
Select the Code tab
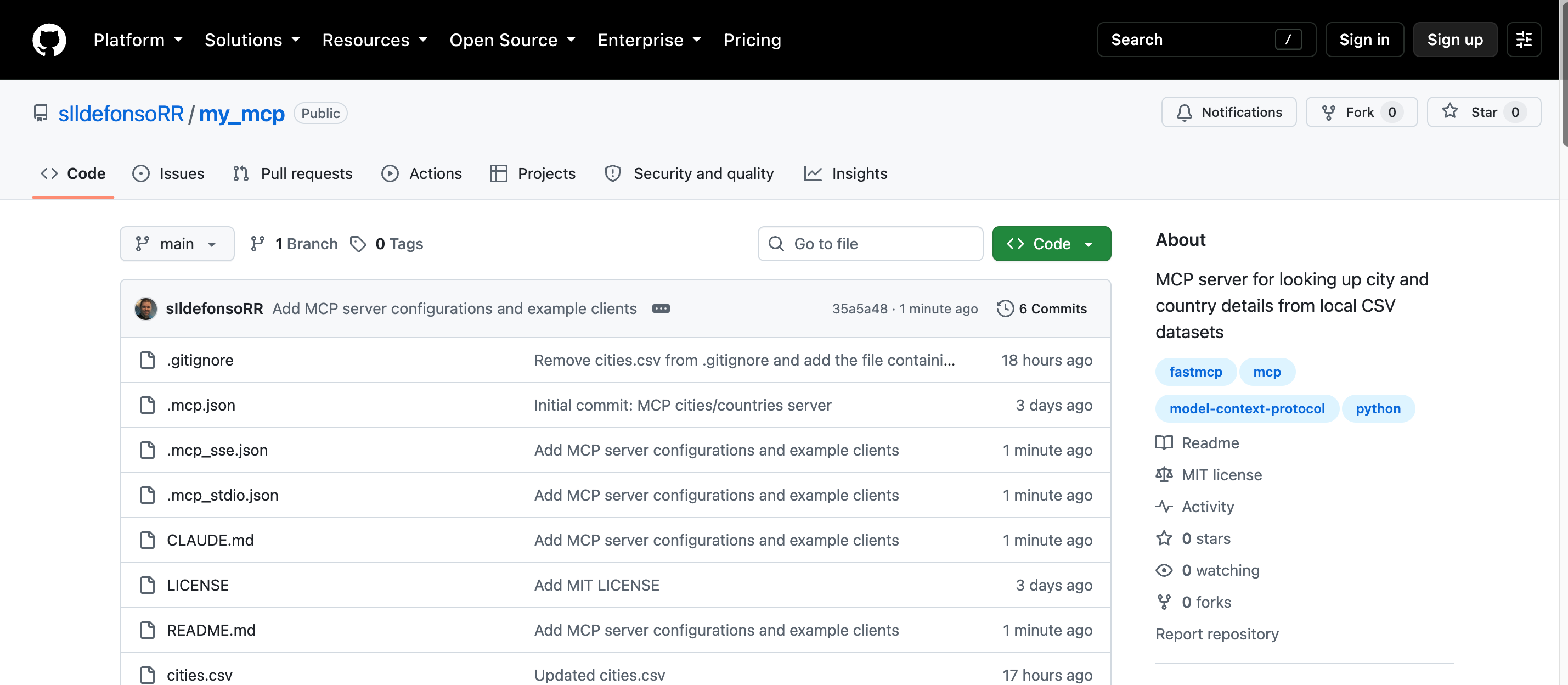[73, 174]
